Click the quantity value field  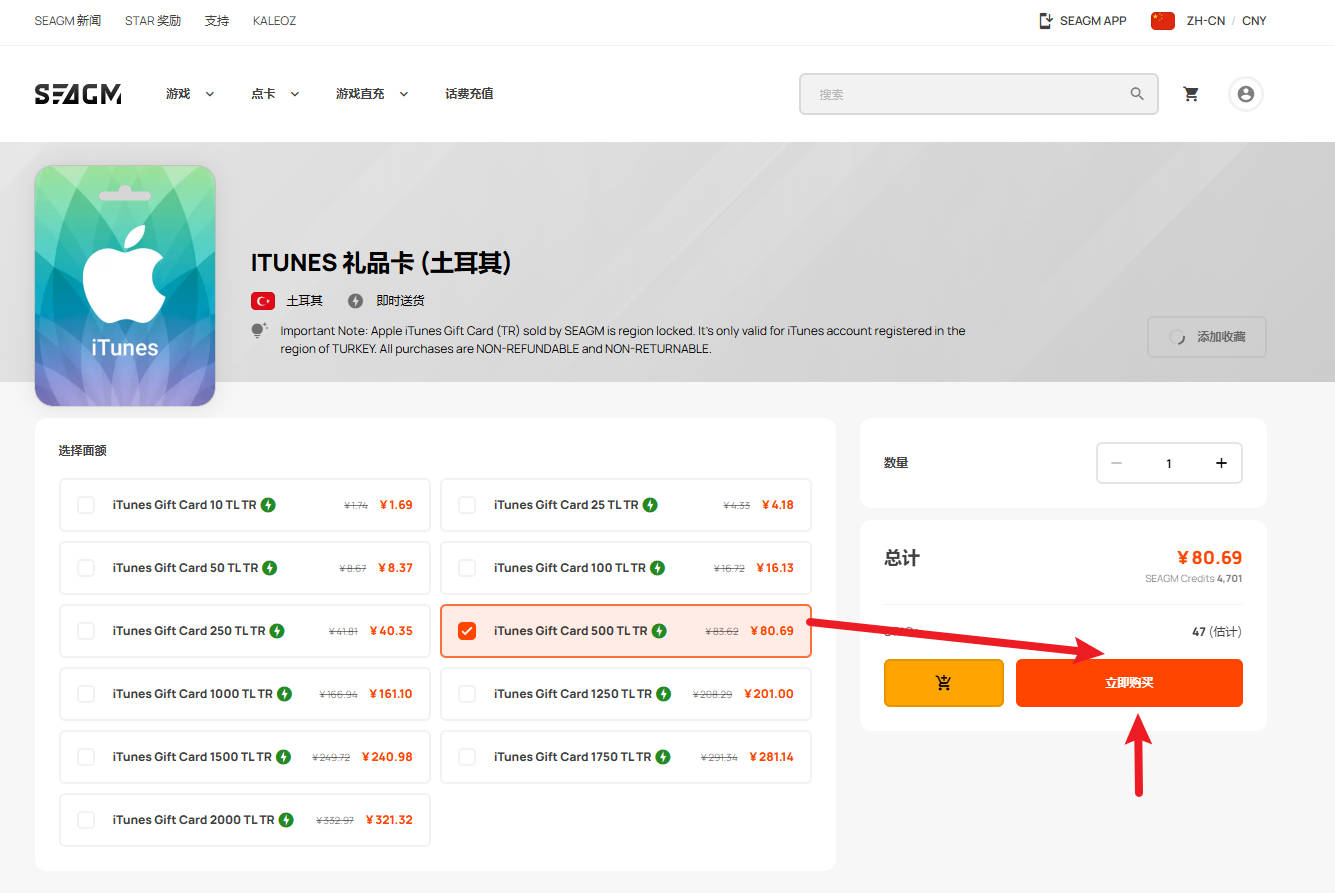pyautogui.click(x=1169, y=463)
